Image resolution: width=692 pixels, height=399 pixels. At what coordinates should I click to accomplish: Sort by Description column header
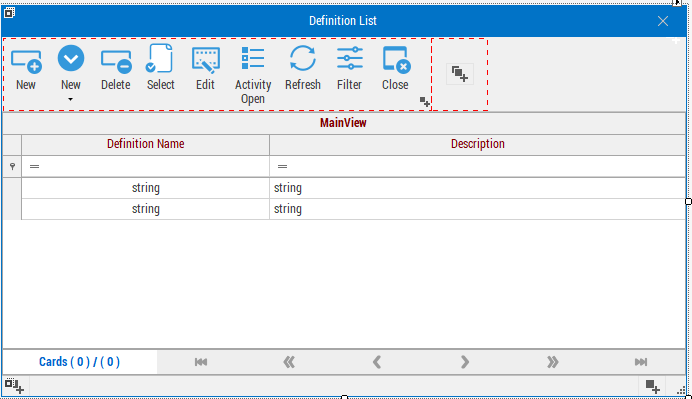click(x=478, y=144)
